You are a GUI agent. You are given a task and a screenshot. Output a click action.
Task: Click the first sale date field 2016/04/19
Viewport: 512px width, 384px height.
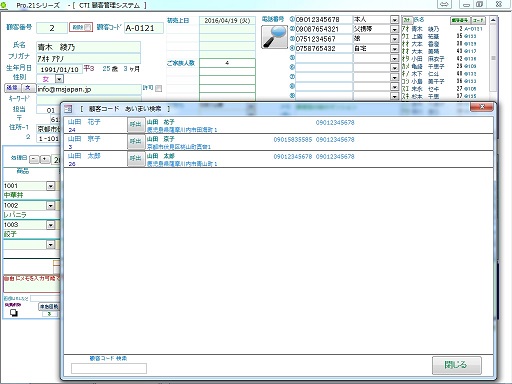pyautogui.click(x=227, y=20)
